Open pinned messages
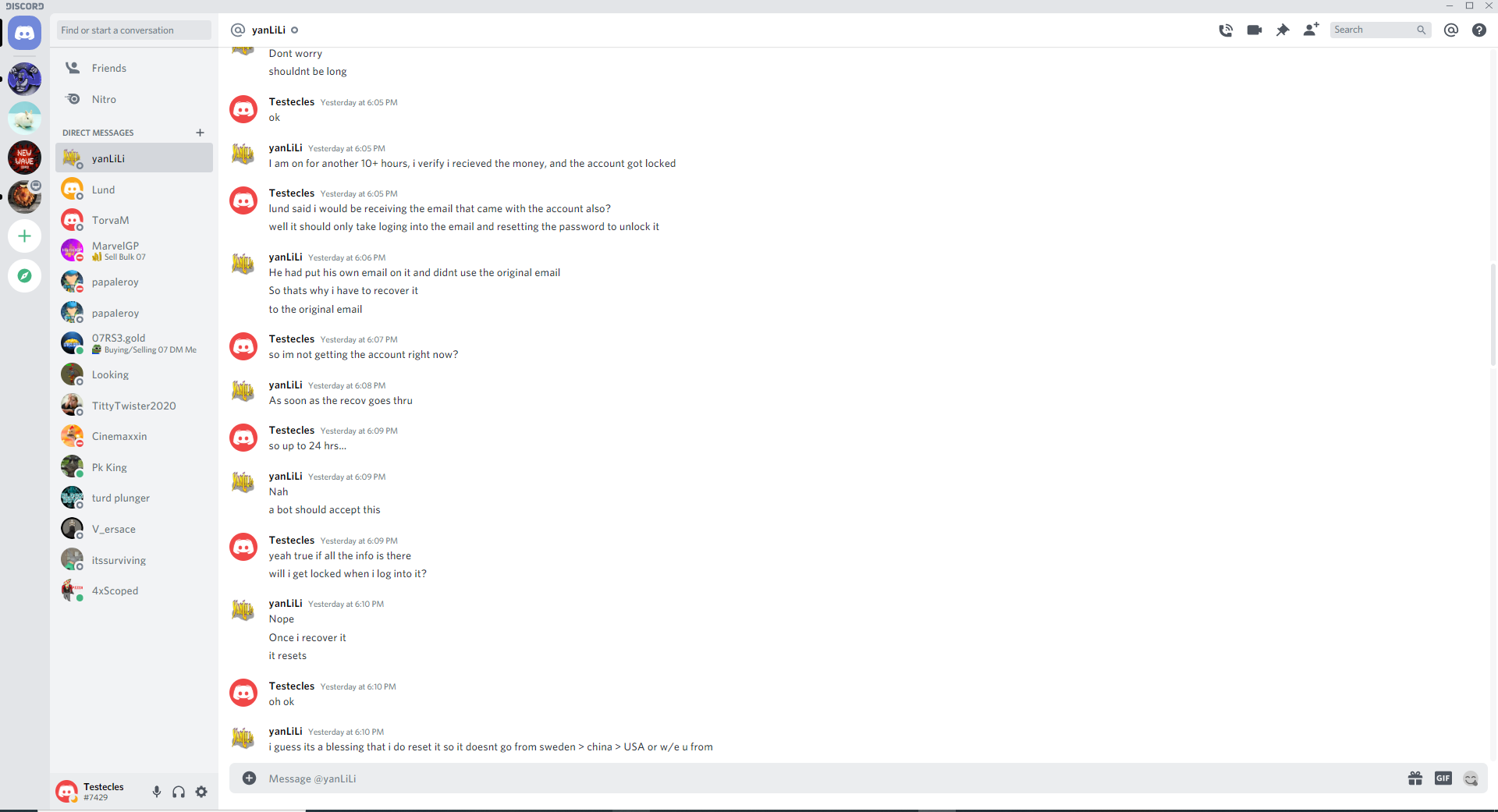This screenshot has width=1498, height=812. (1283, 30)
